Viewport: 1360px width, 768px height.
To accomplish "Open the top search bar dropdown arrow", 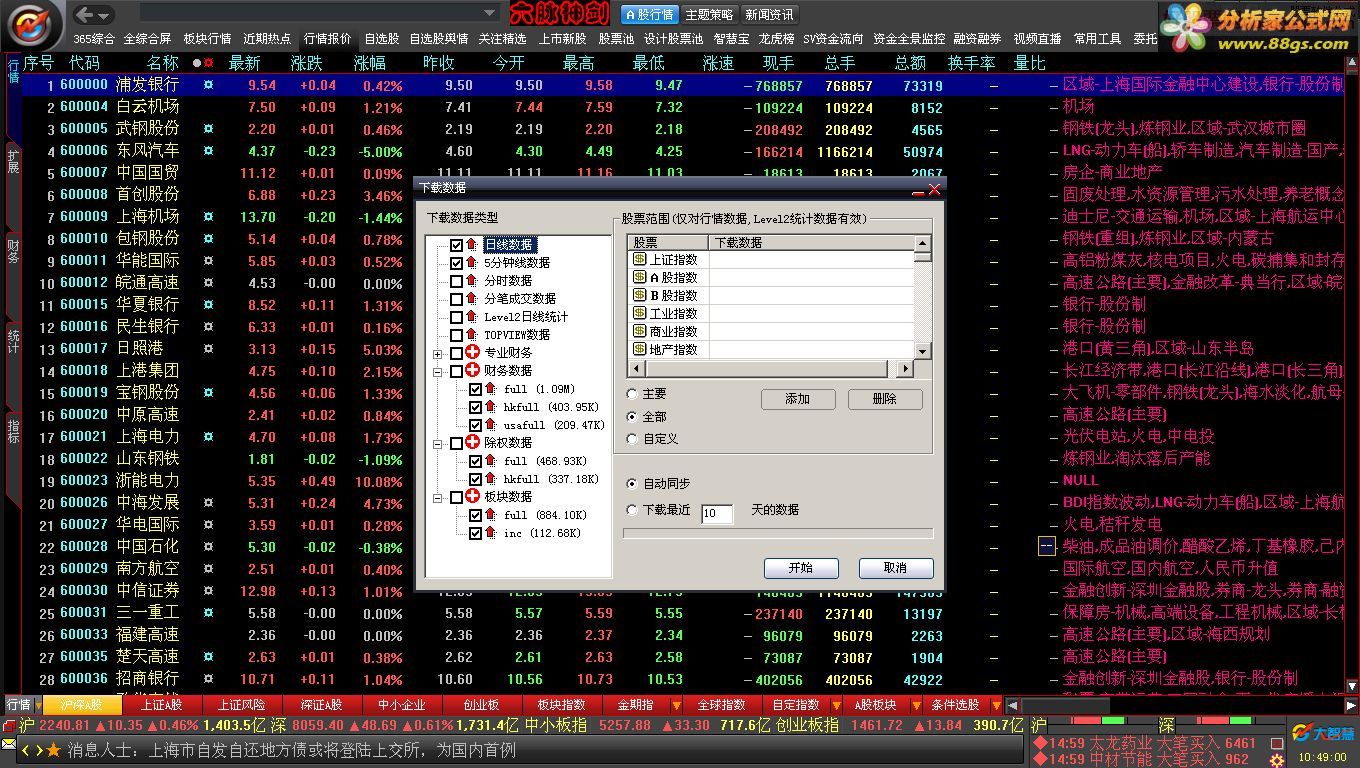I will coord(490,14).
